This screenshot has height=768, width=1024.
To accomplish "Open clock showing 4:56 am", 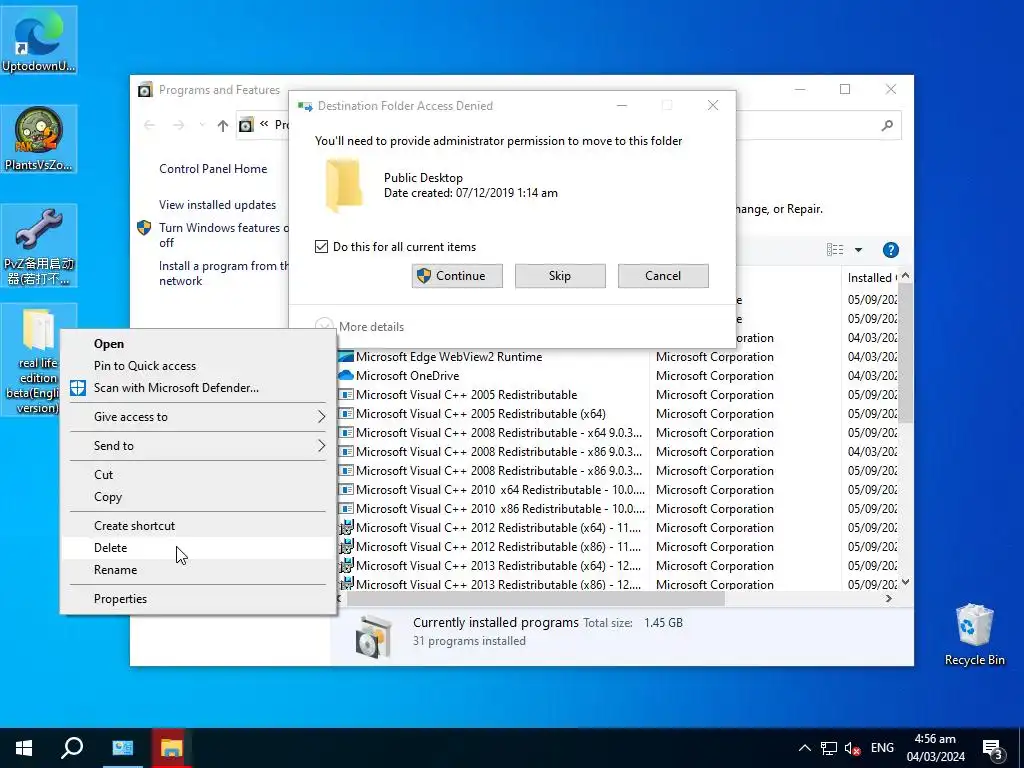I will pos(935,748).
